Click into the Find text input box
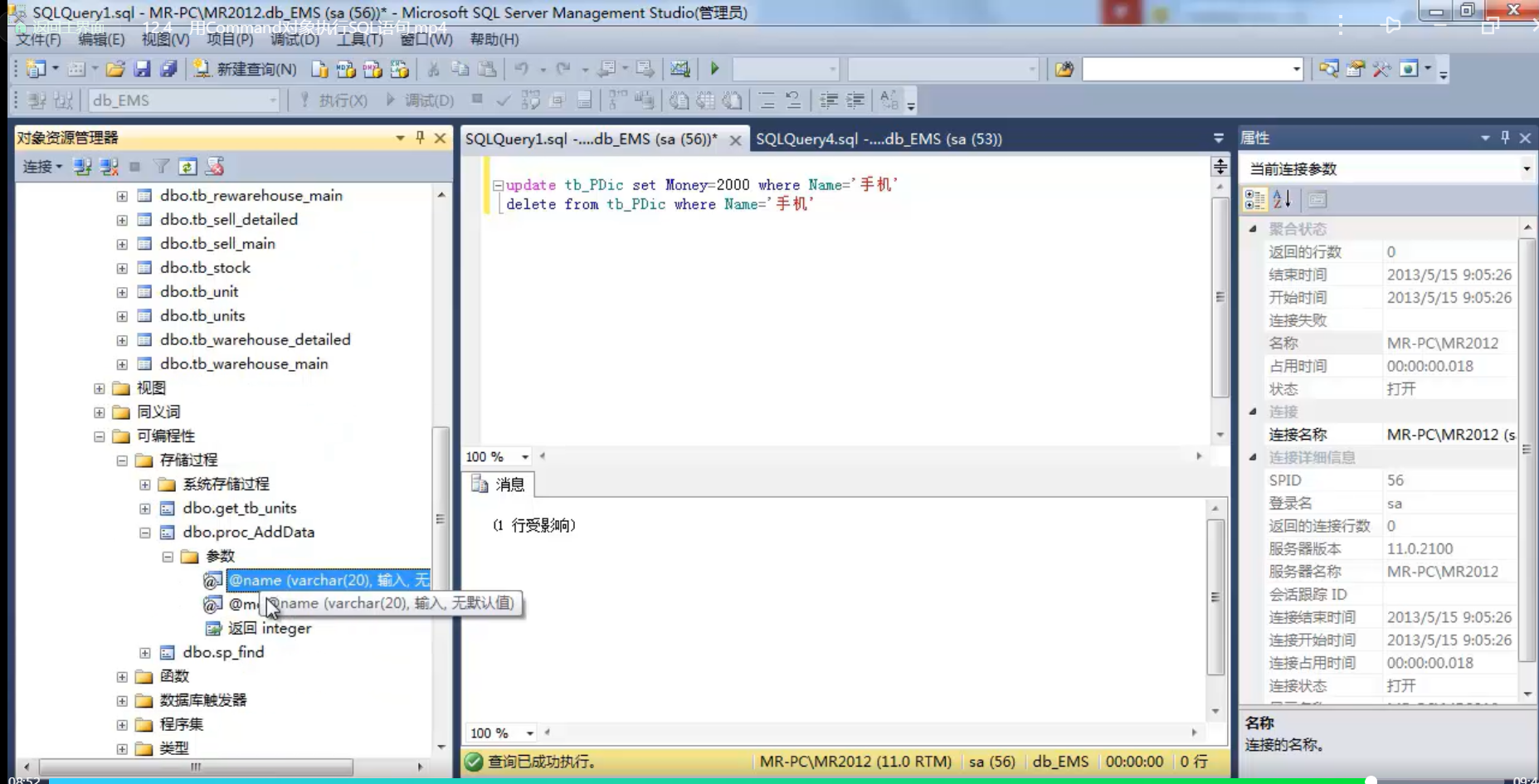The width and height of the screenshot is (1539, 784). click(x=1186, y=69)
